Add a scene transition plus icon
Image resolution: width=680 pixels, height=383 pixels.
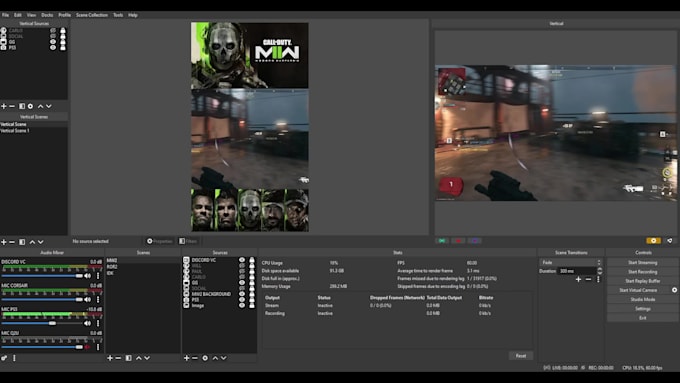pyautogui.click(x=578, y=279)
